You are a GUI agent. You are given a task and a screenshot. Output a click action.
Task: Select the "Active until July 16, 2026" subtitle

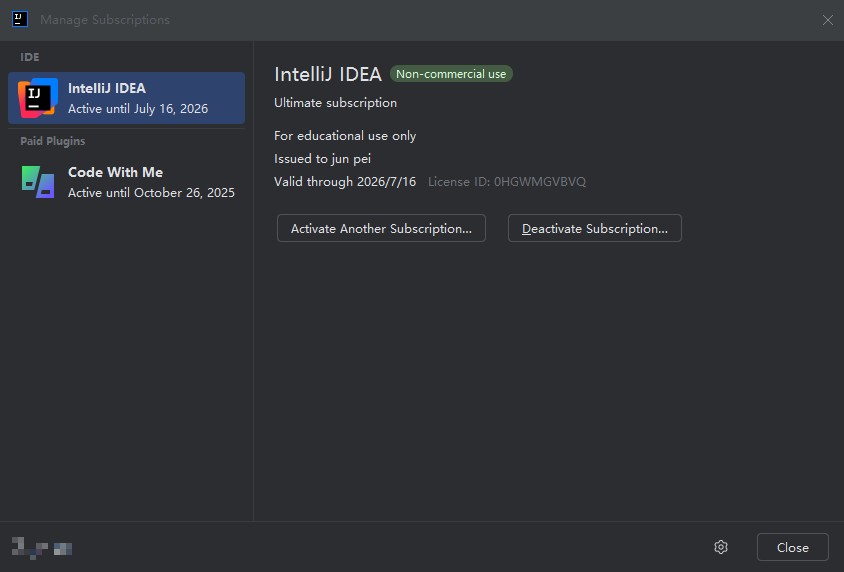[x=138, y=109]
